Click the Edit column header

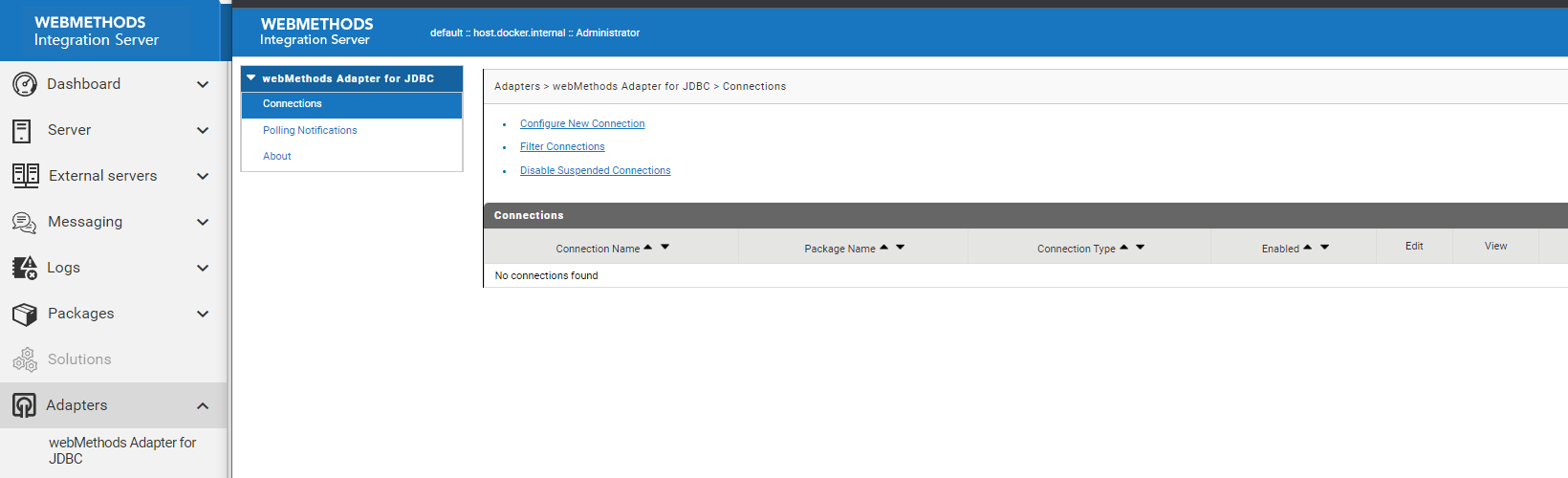coord(1414,246)
